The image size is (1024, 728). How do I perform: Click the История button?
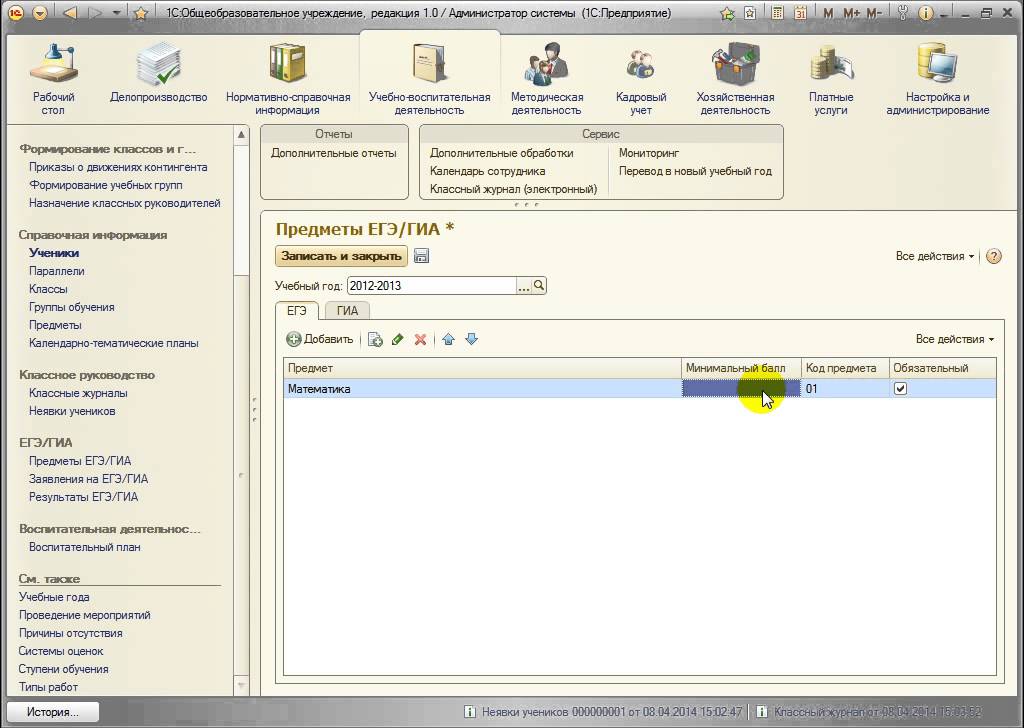coord(52,713)
